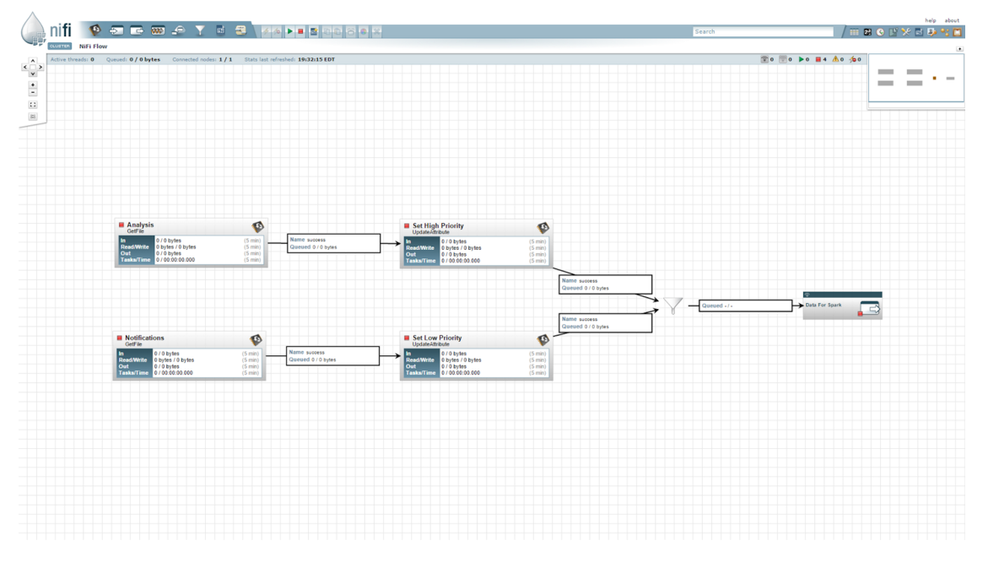The width and height of the screenshot is (999, 579).
Task: Focus the Search input field
Action: click(763, 31)
